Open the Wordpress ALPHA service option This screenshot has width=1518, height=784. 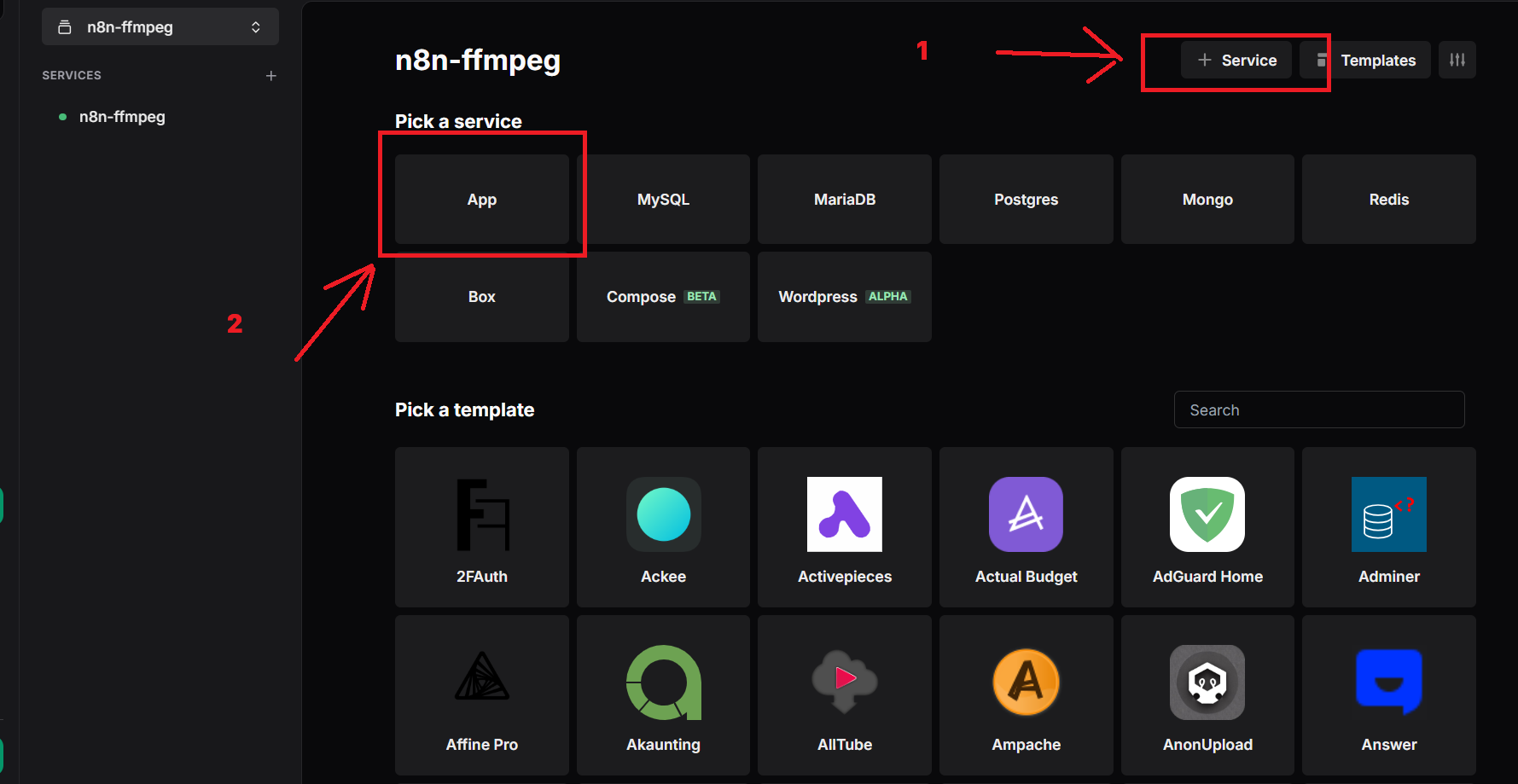[844, 296]
